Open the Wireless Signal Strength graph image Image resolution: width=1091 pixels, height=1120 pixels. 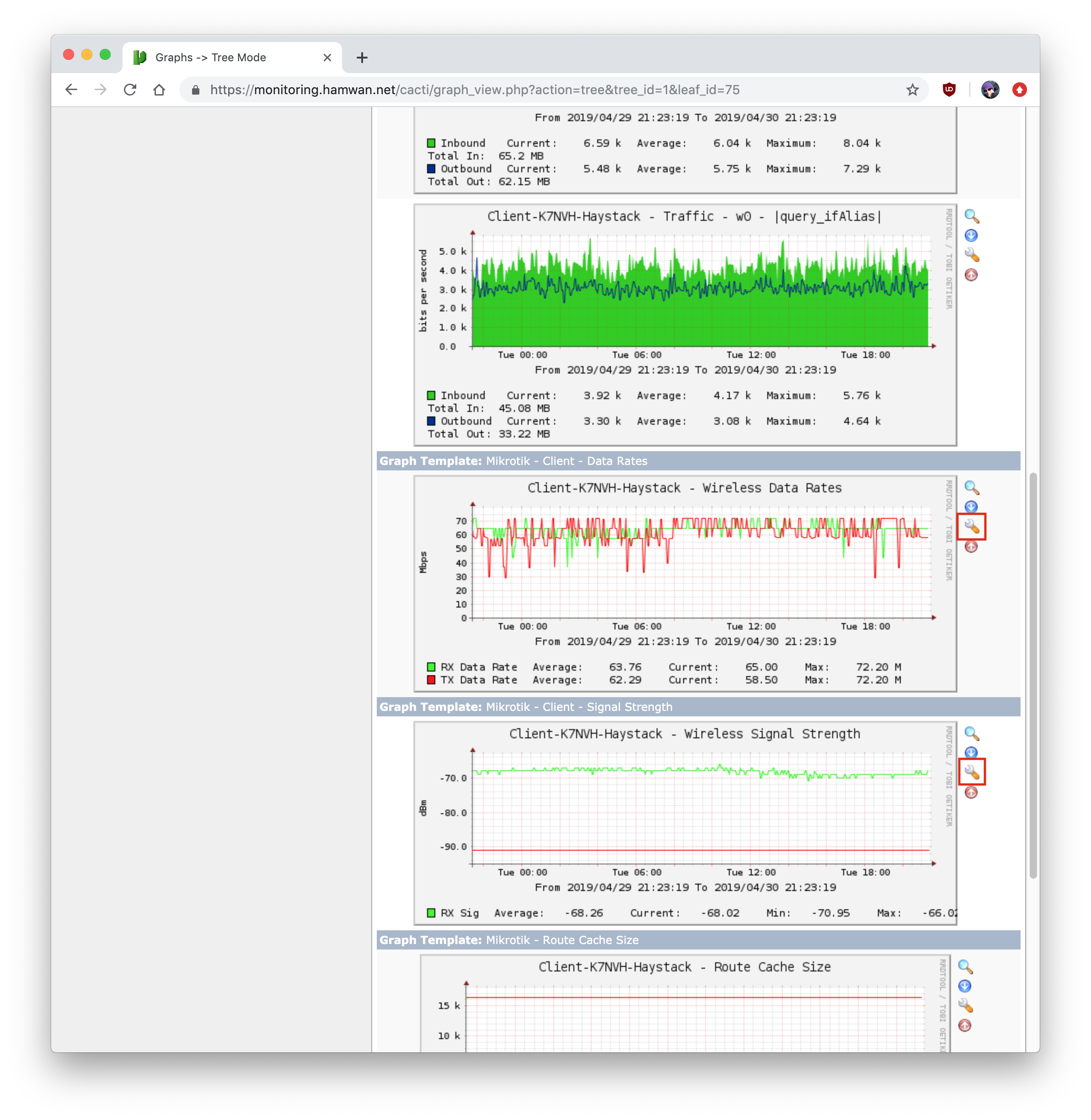tap(685, 823)
